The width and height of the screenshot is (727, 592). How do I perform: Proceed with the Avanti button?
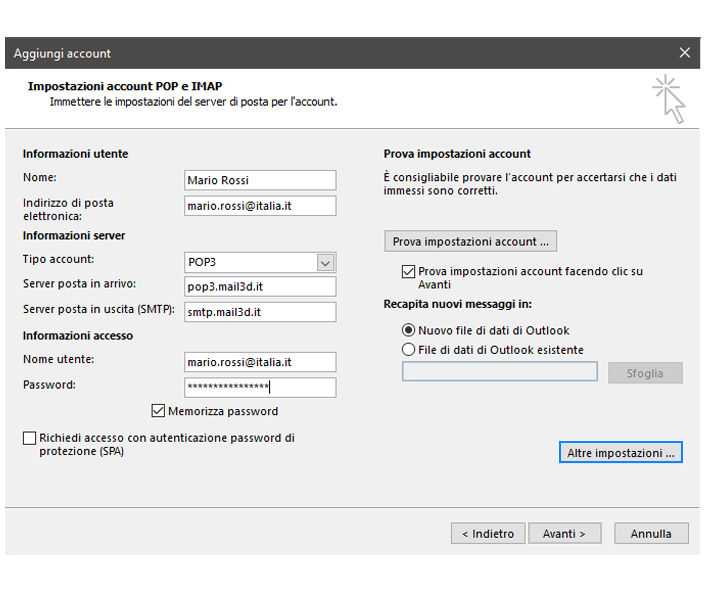pos(565,534)
